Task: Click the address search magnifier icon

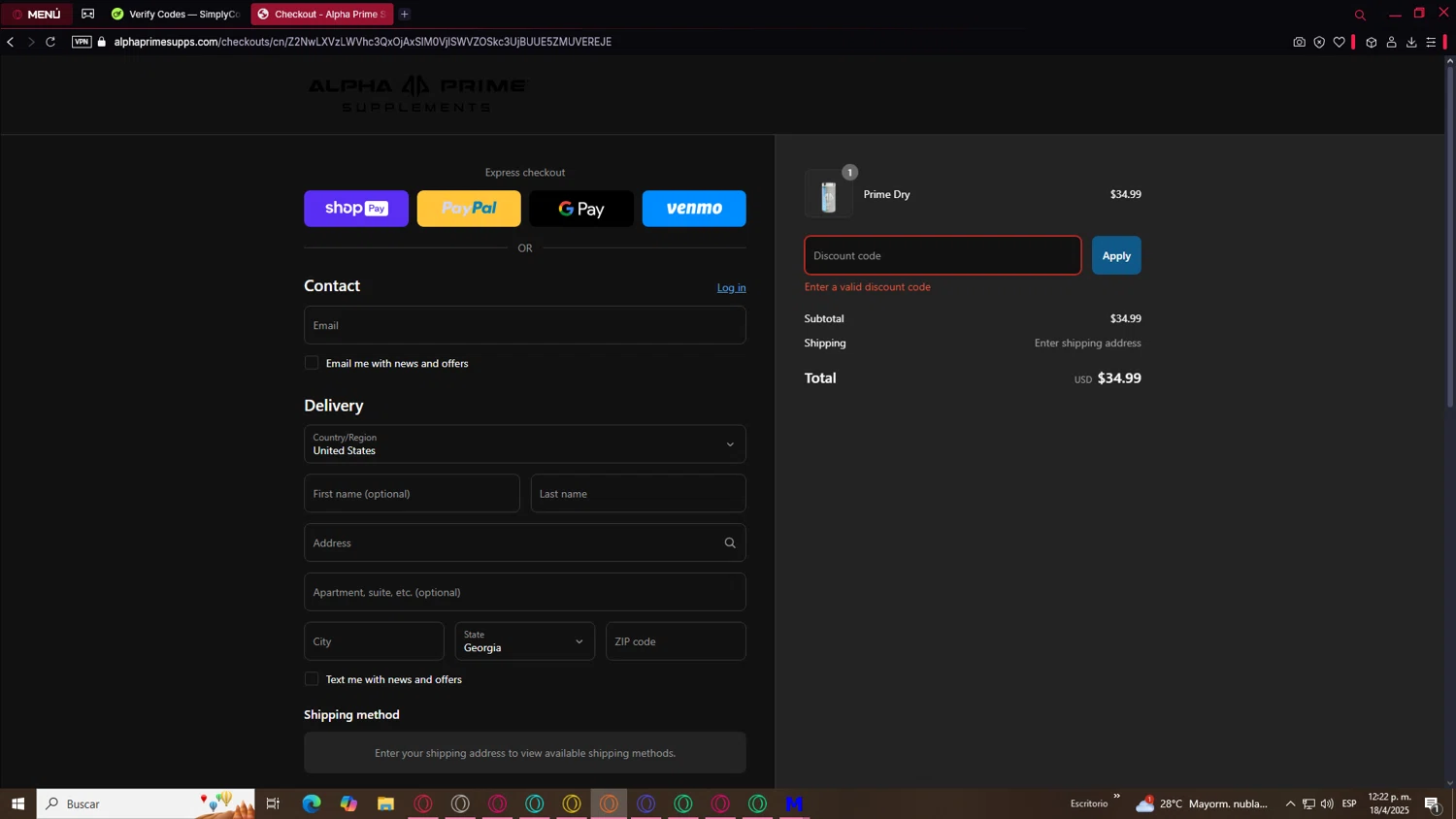Action: tap(730, 543)
